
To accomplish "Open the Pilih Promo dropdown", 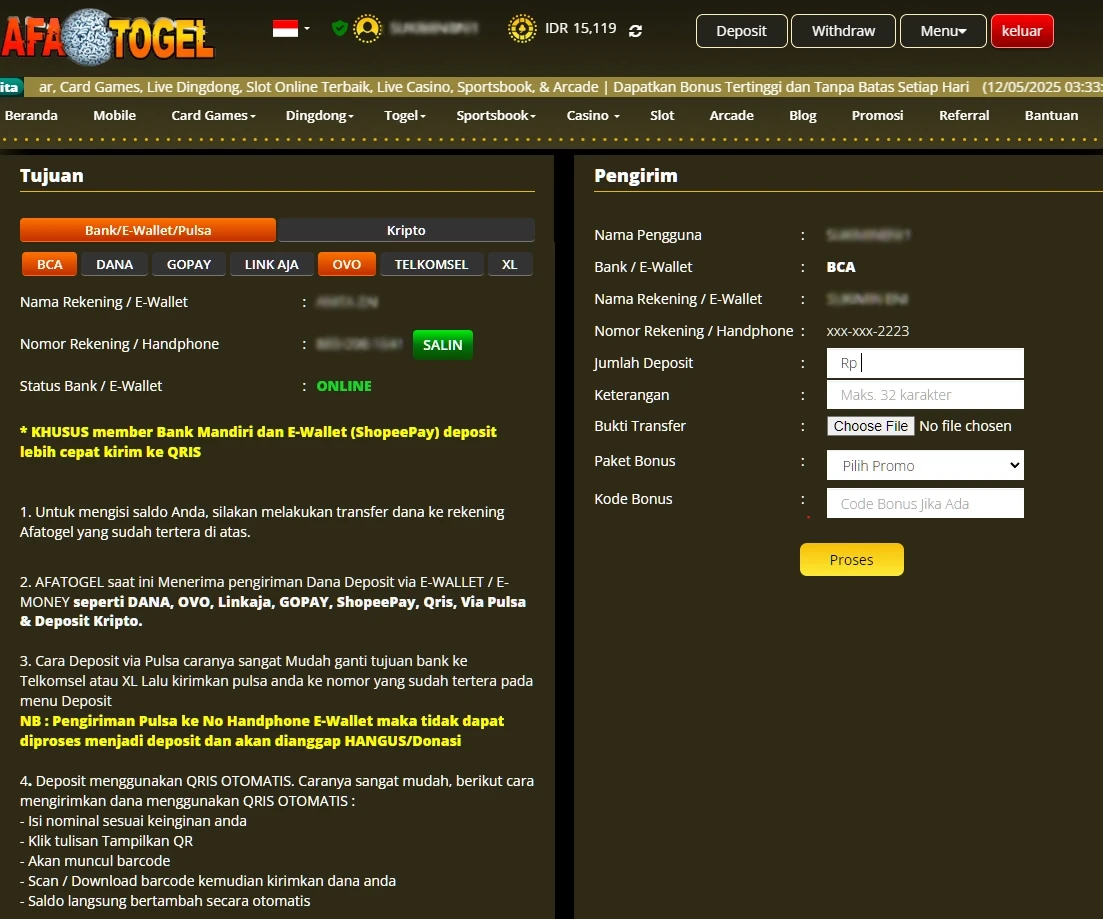I will (925, 466).
